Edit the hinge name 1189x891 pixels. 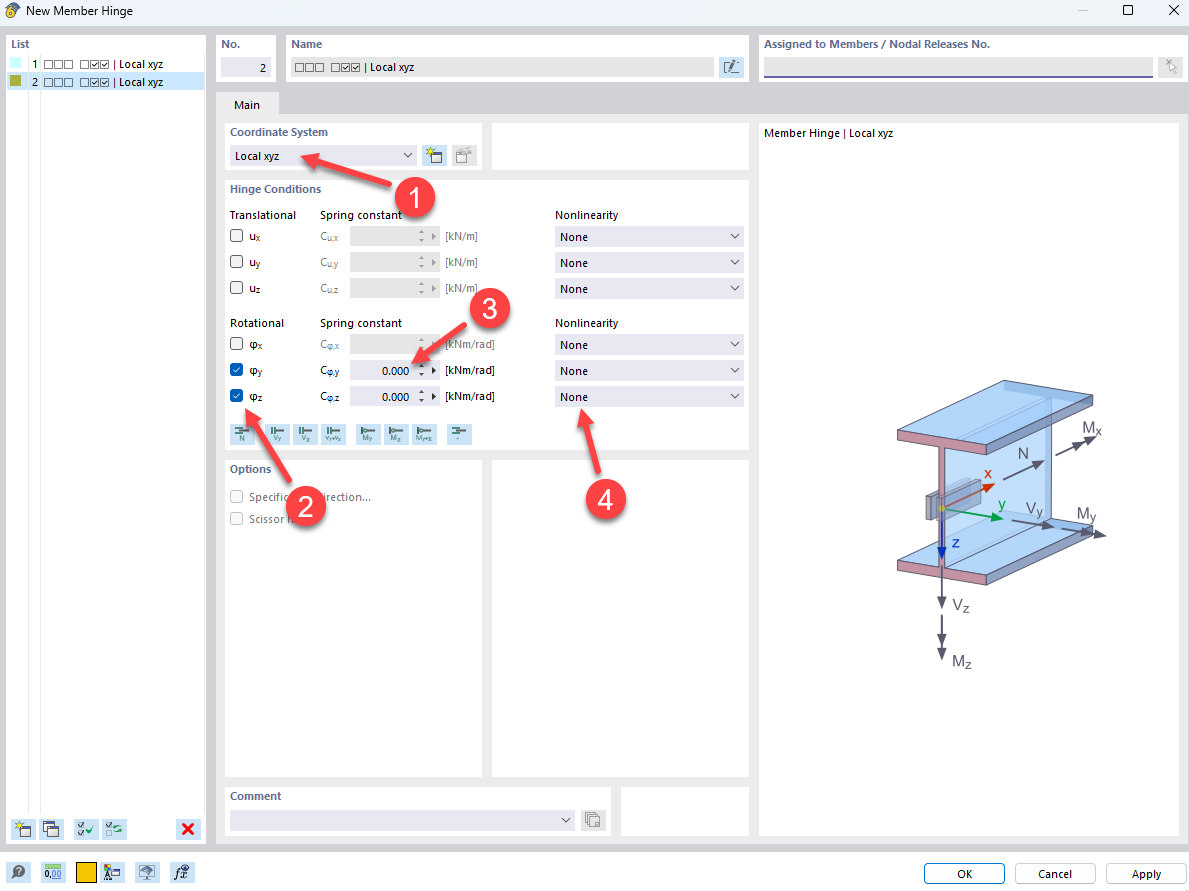click(731, 67)
